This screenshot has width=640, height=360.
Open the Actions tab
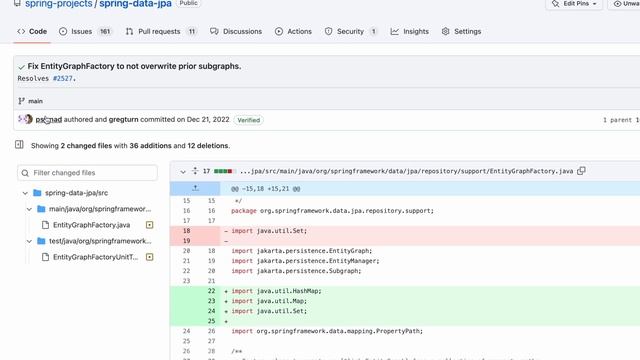pos(293,31)
